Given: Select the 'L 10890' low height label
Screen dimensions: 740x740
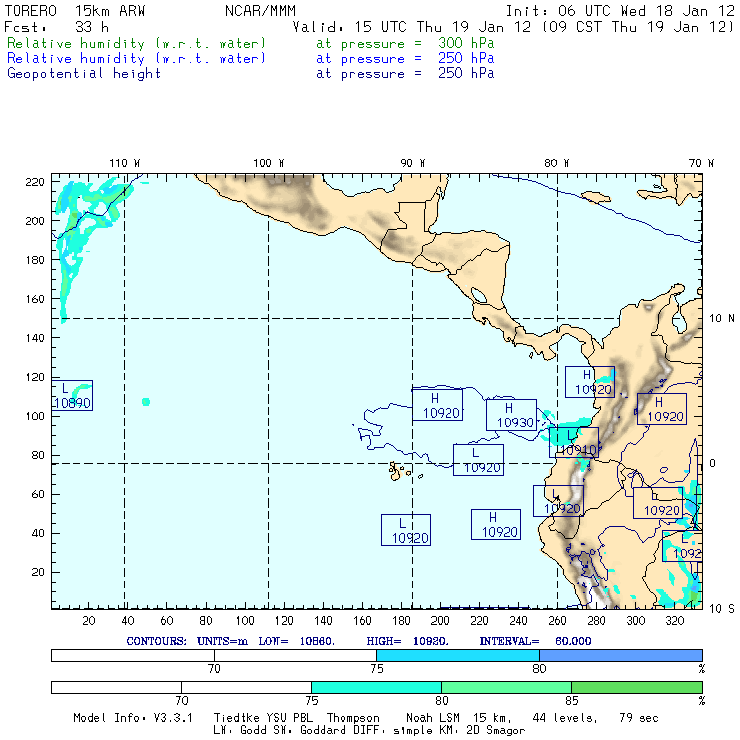Looking at the screenshot, I should [x=72, y=395].
